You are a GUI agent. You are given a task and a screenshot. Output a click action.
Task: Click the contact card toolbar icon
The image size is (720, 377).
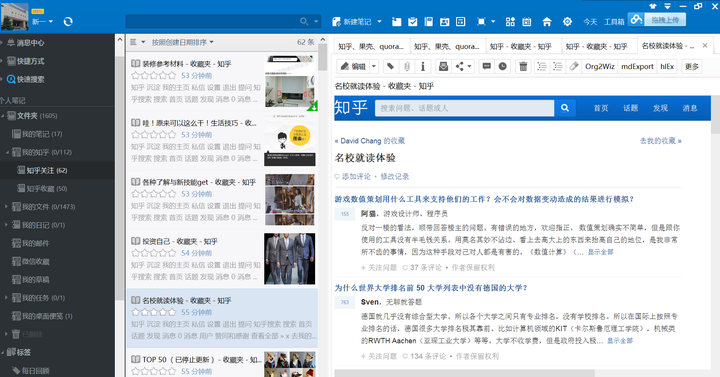coord(444,22)
